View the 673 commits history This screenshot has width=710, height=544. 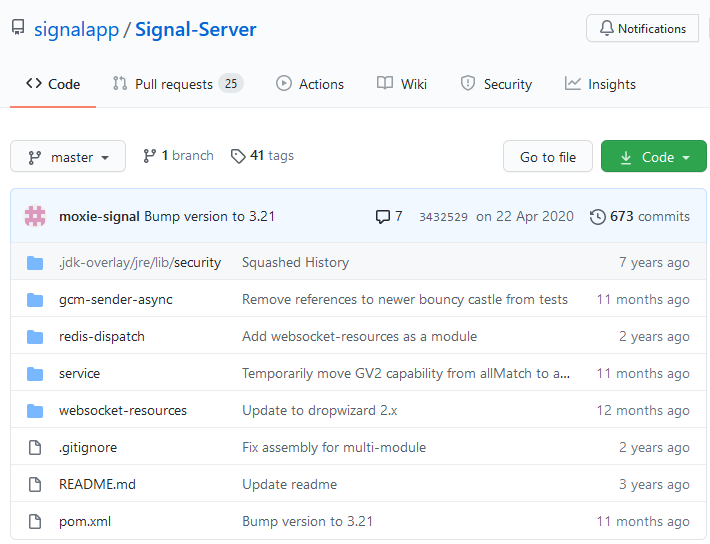click(640, 217)
